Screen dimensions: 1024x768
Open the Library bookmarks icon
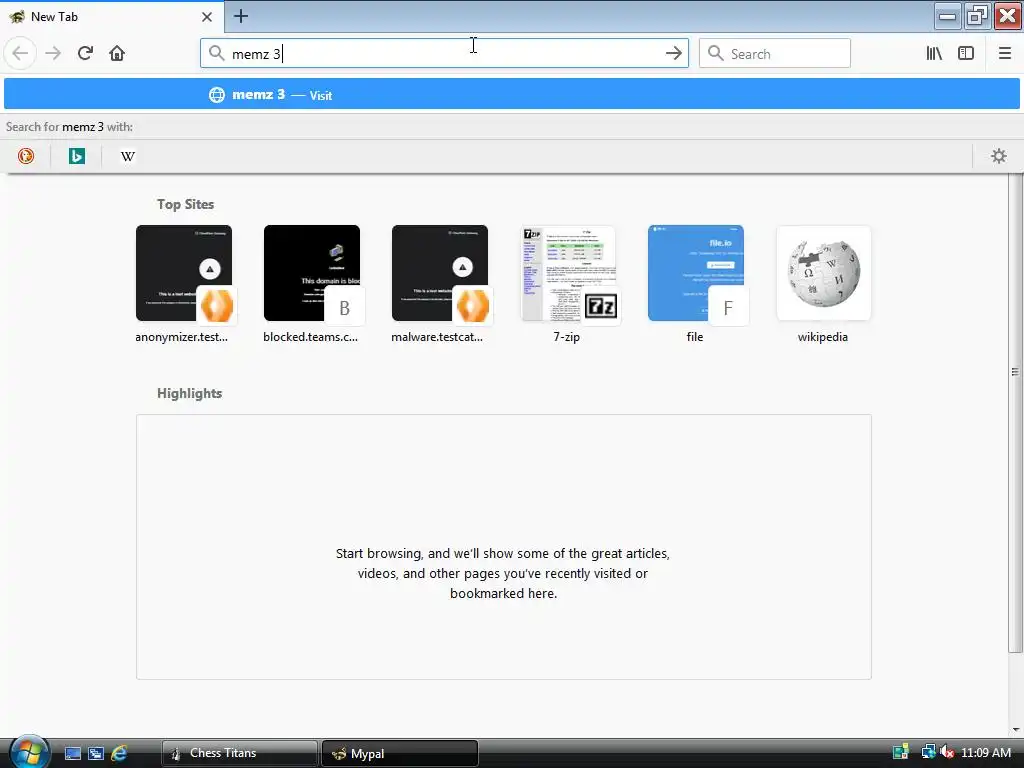934,54
